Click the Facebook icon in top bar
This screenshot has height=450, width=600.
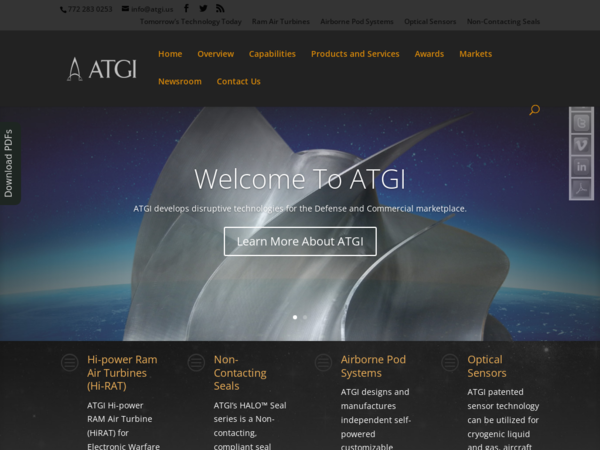186,8
